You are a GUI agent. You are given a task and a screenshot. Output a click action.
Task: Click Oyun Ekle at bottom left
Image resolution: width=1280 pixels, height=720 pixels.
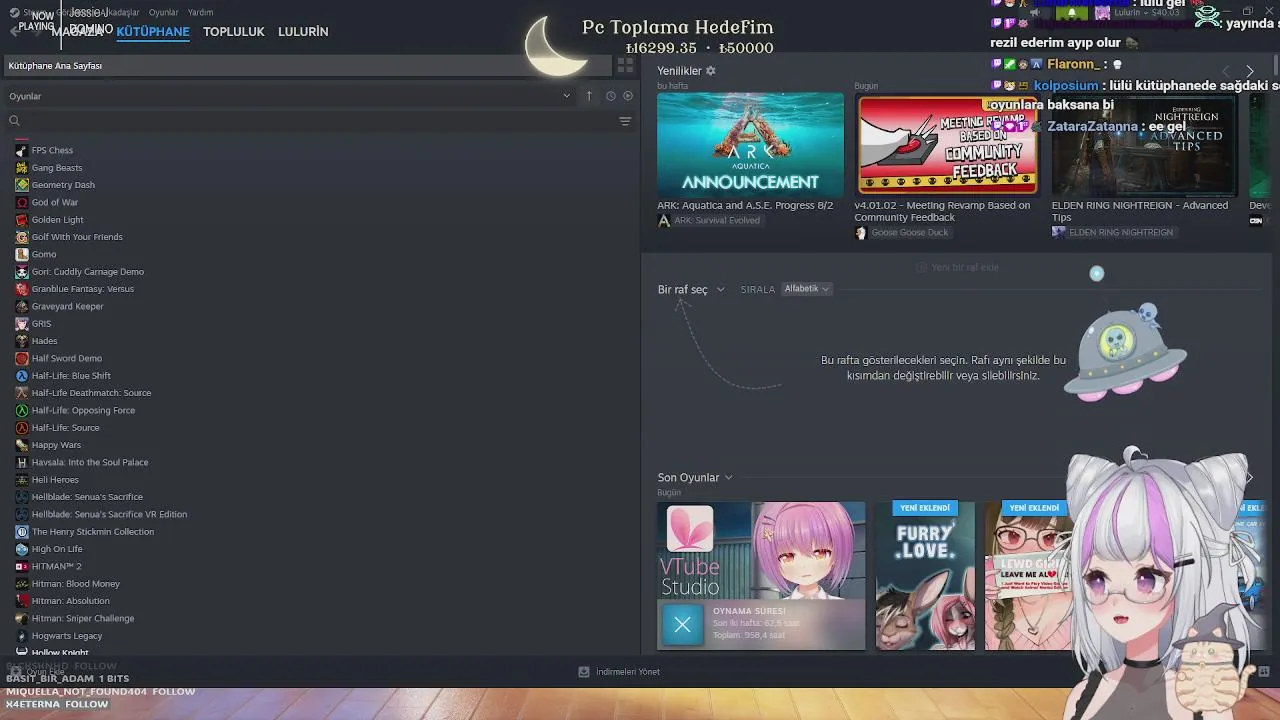tap(37, 672)
